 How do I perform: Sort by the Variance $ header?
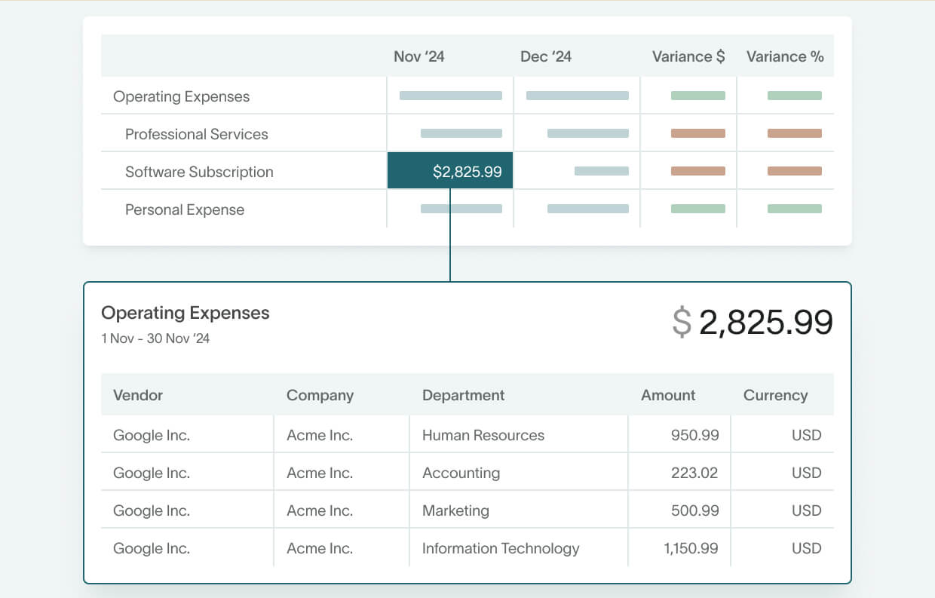coord(688,57)
